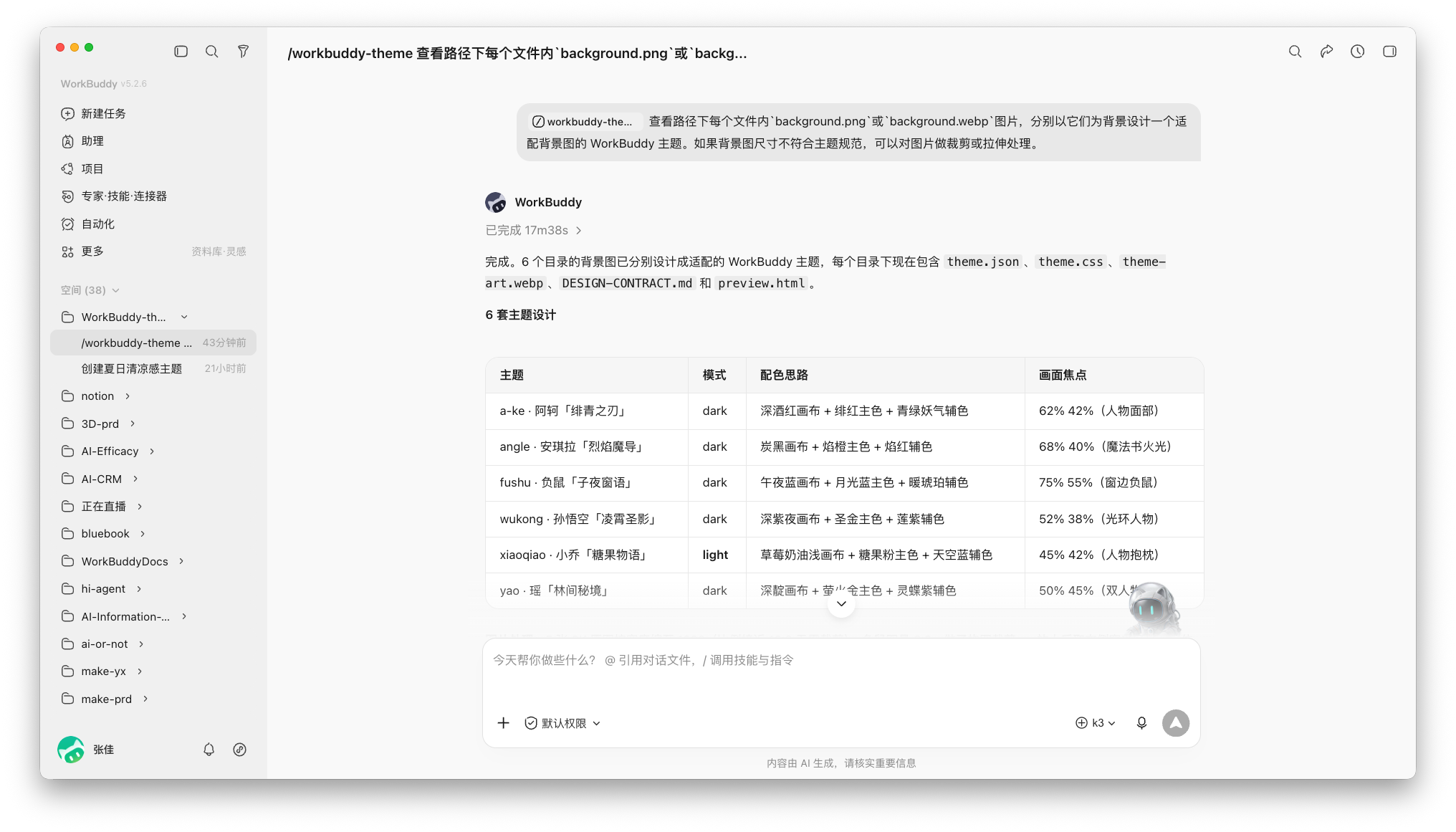Click the 6 套主题设计 heading
Image resolution: width=1456 pixels, height=832 pixels.
point(520,315)
